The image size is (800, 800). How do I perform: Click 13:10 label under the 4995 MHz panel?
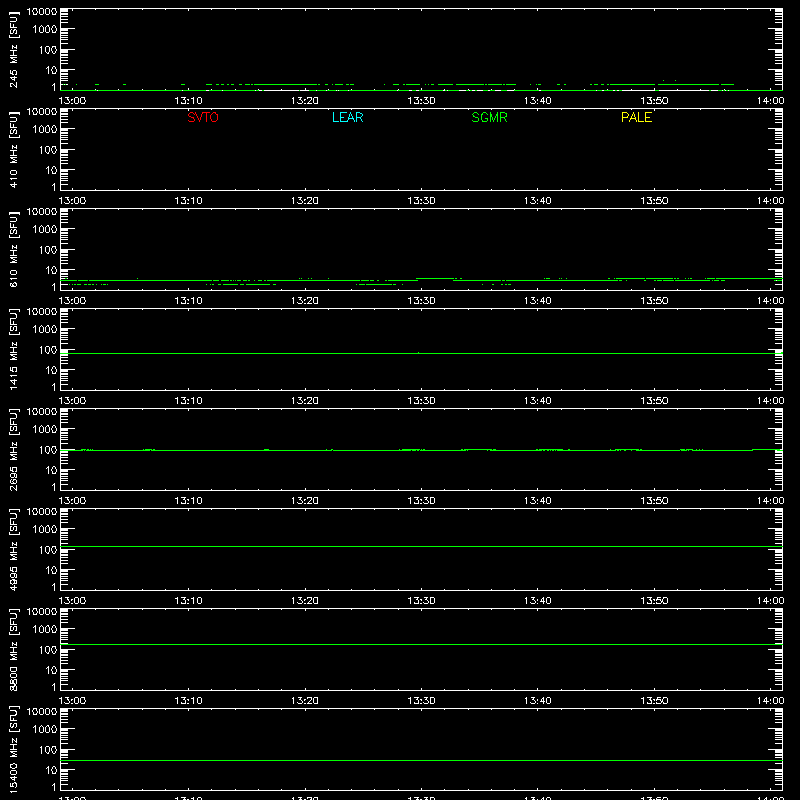point(189,601)
